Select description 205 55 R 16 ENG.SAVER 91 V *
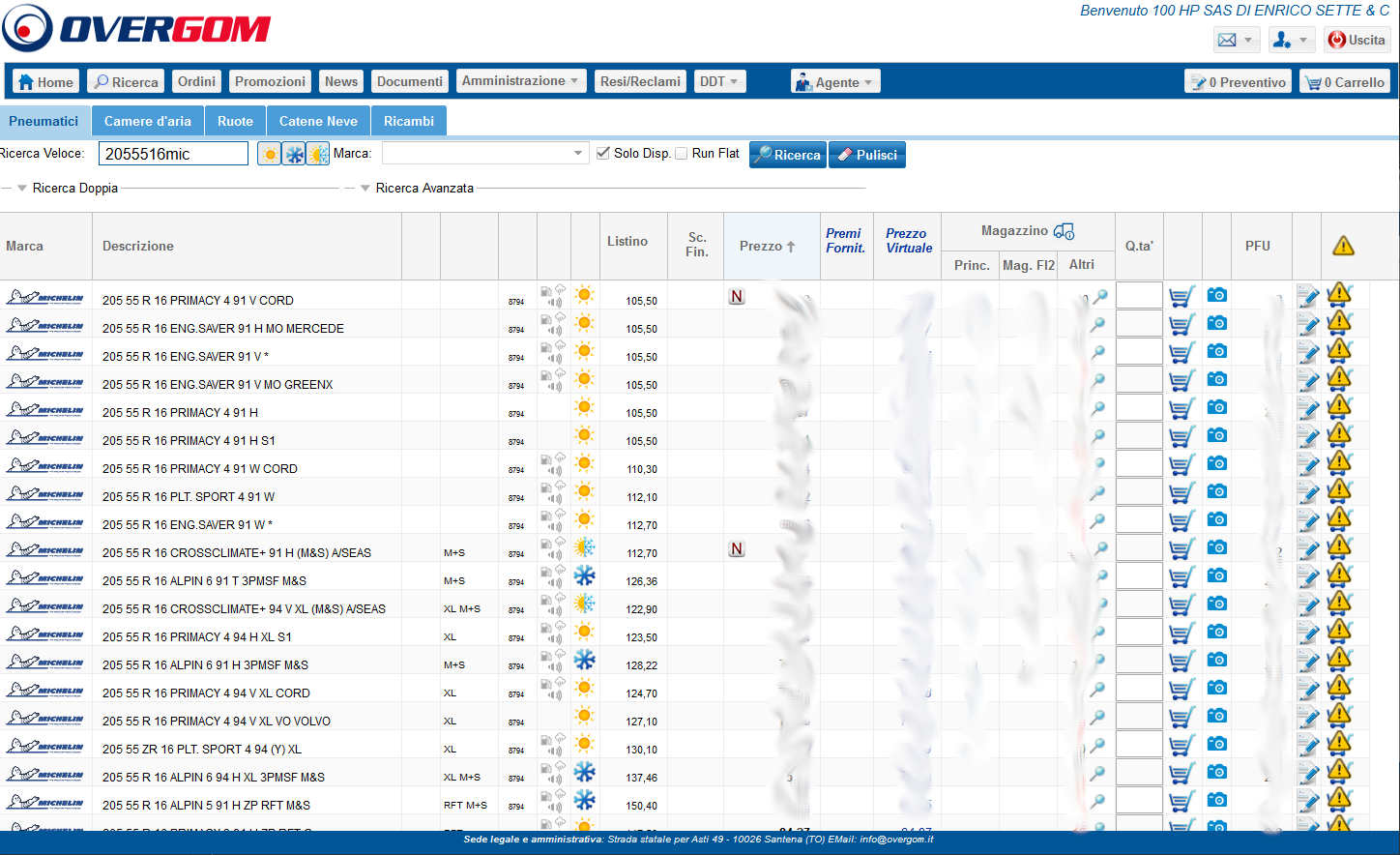The height and width of the screenshot is (855, 1400). 186,356
